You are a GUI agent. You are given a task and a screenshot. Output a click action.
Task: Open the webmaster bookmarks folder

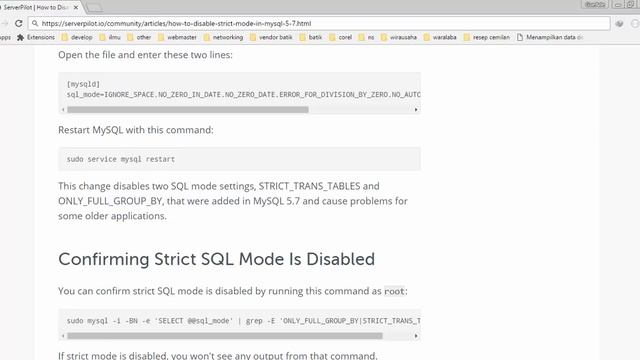point(177,37)
